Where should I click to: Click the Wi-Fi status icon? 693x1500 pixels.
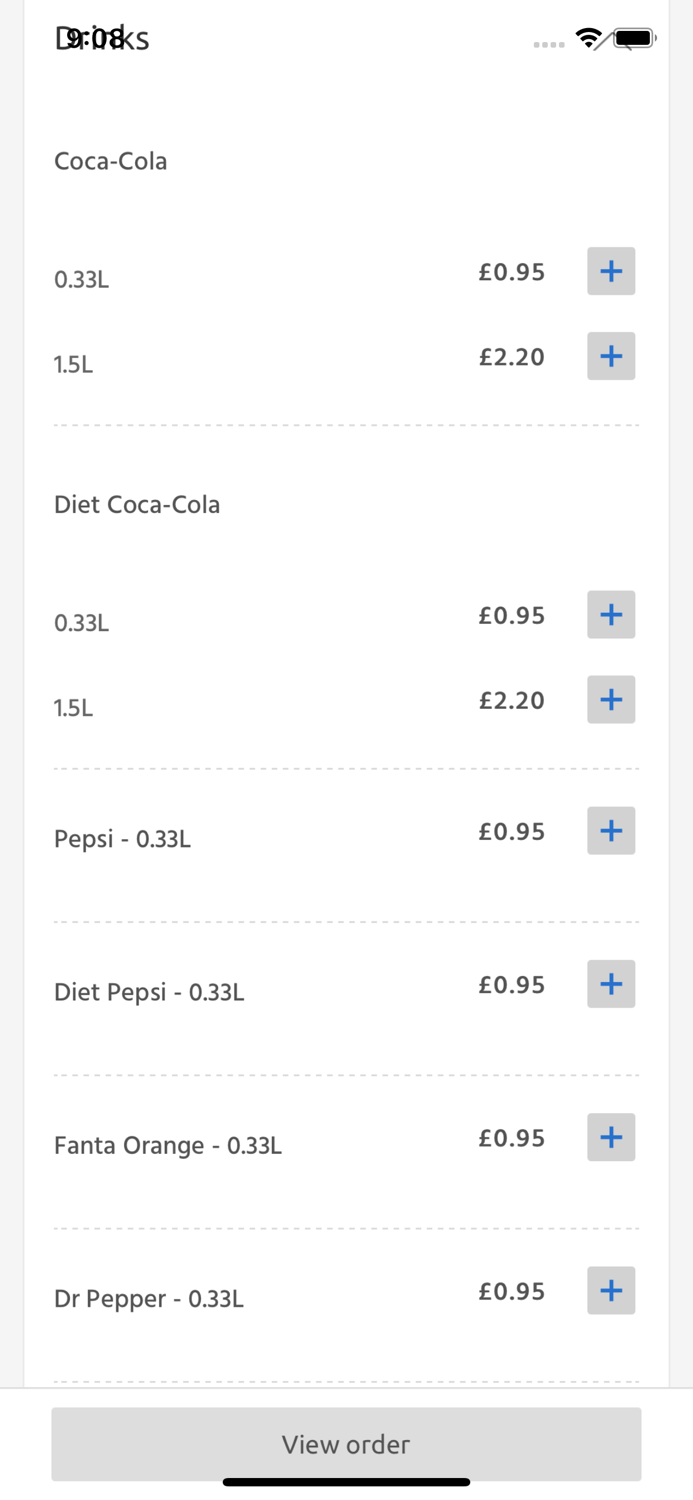click(589, 38)
